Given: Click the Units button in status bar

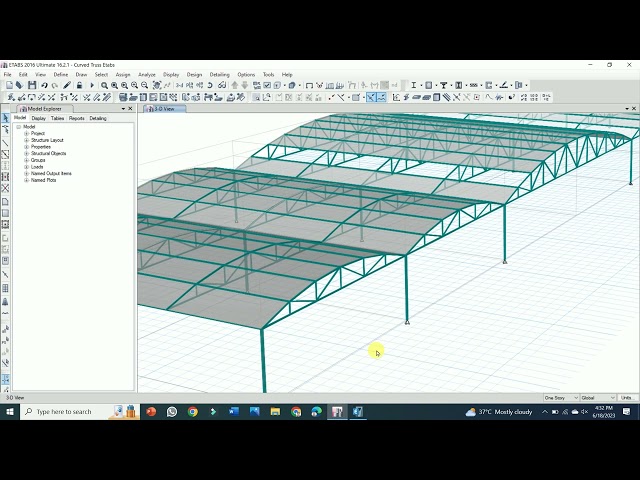Looking at the screenshot, I should tap(627, 398).
